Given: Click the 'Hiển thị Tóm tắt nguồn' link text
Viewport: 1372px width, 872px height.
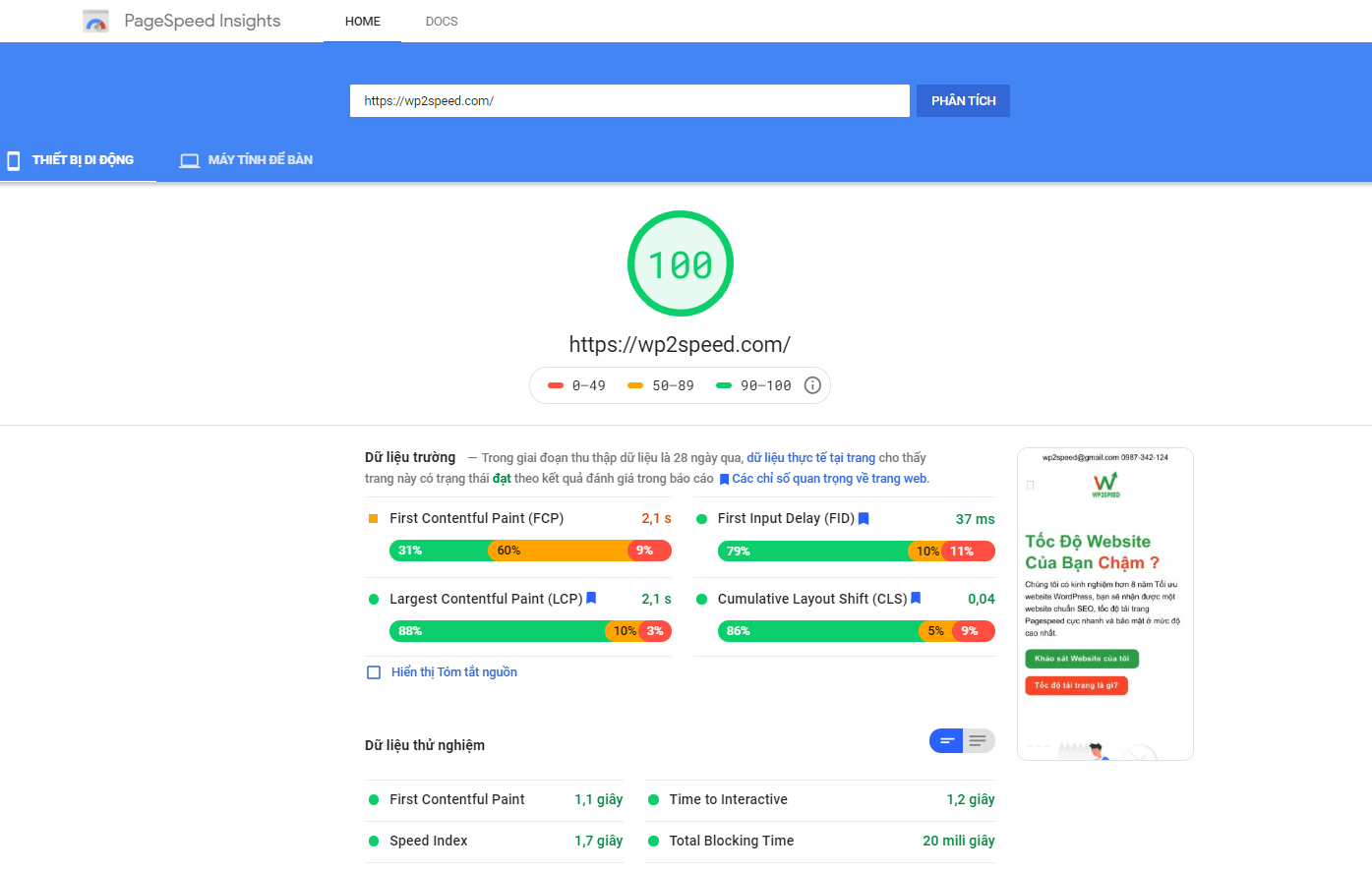Looking at the screenshot, I should click(x=454, y=672).
